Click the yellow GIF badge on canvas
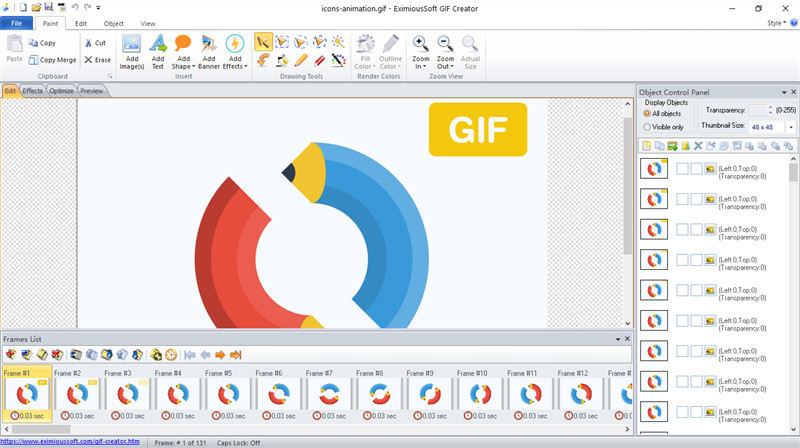 (478, 129)
